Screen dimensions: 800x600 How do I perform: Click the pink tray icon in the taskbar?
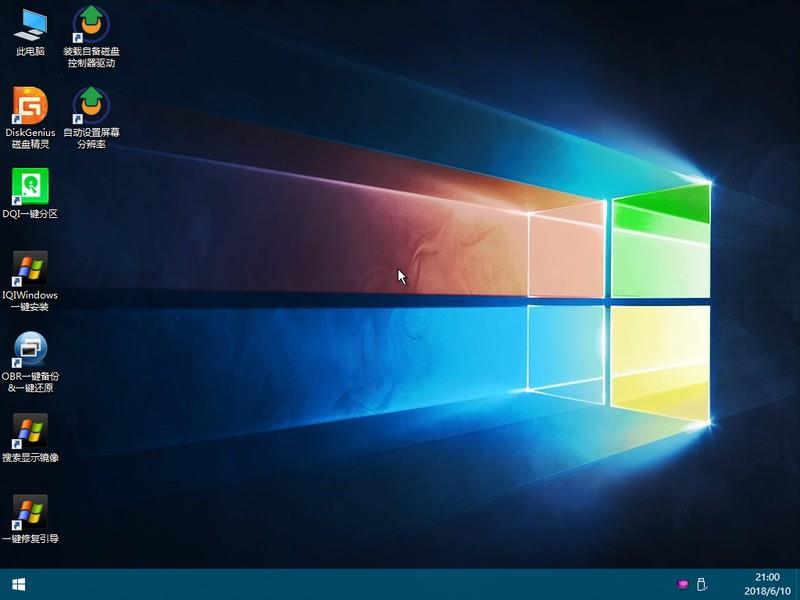683,584
